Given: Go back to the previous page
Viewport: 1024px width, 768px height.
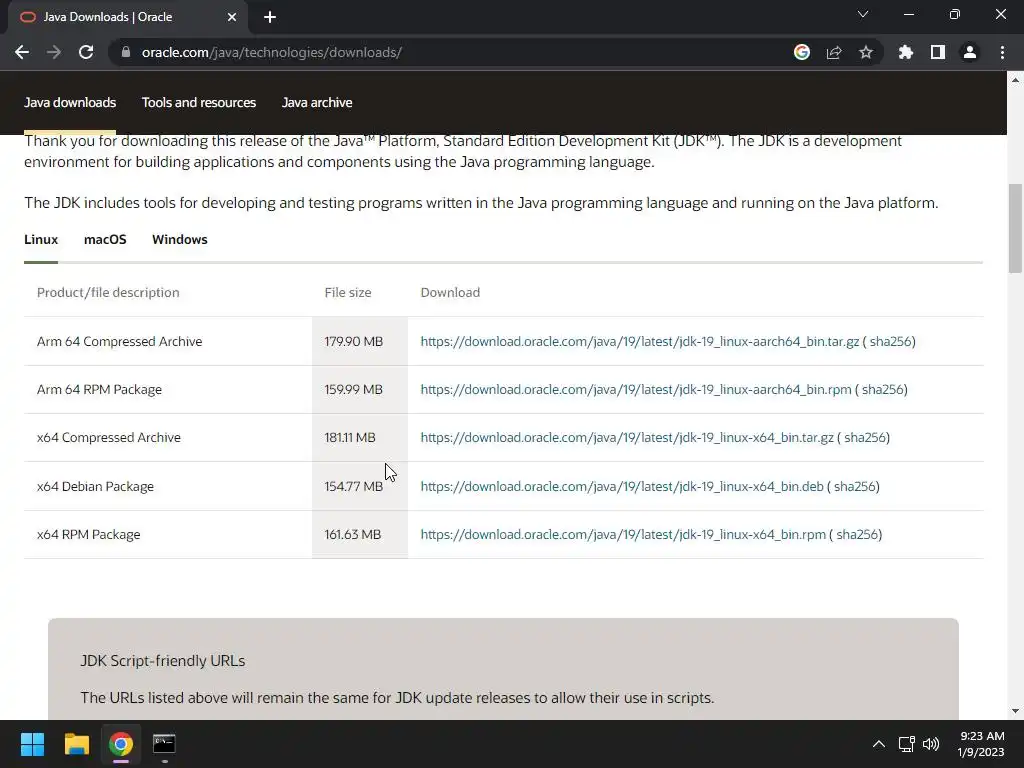Looking at the screenshot, I should (22, 52).
